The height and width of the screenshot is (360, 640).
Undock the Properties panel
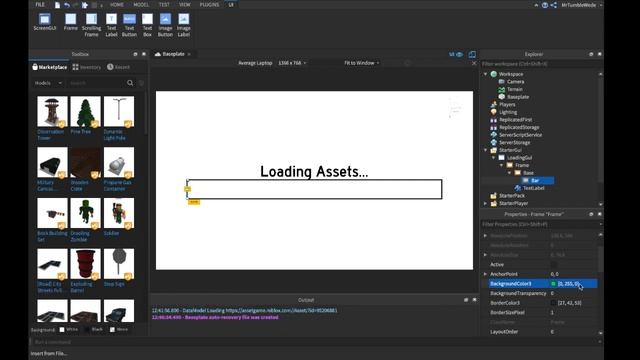591,214
